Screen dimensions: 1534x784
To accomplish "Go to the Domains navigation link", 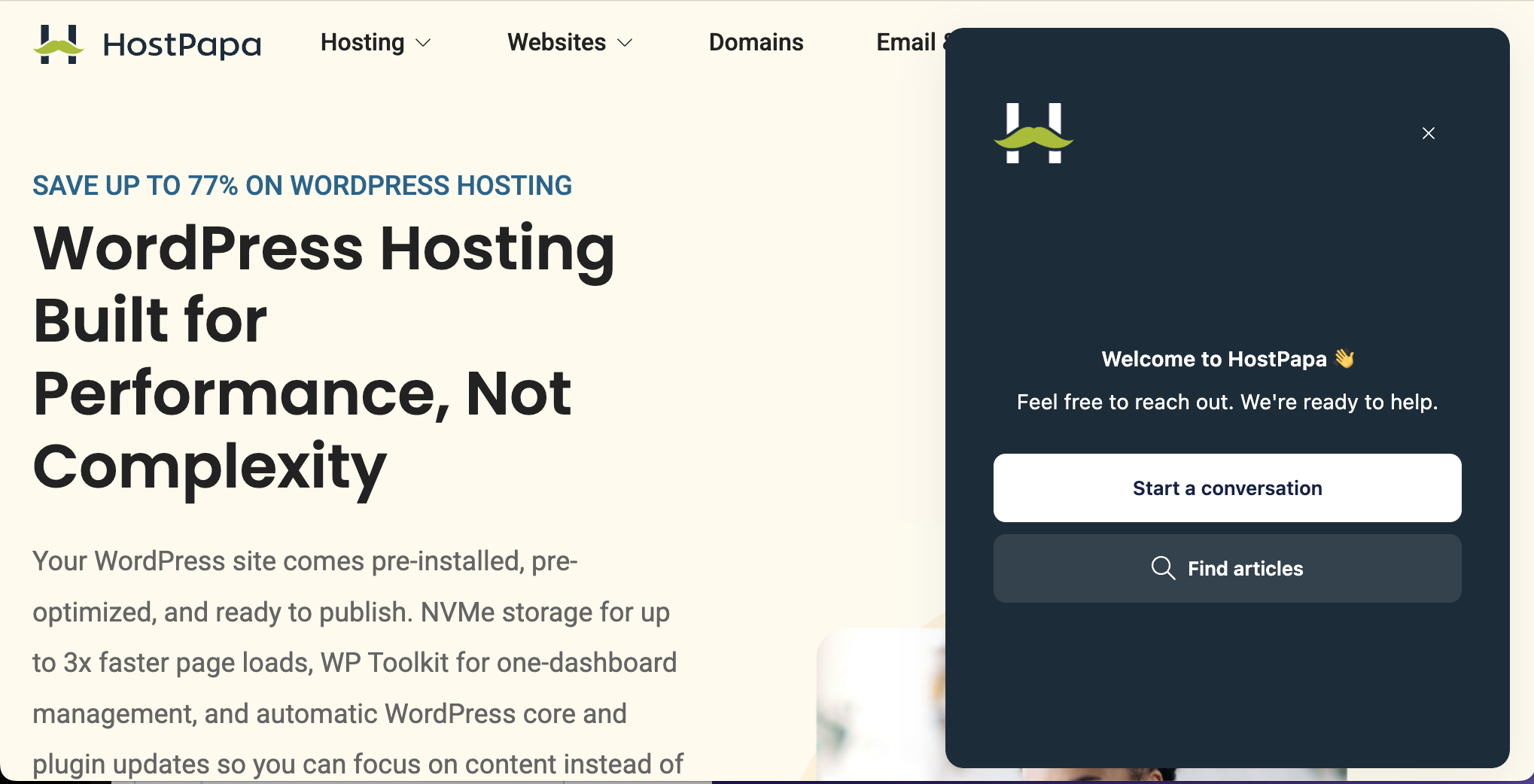I will [756, 43].
